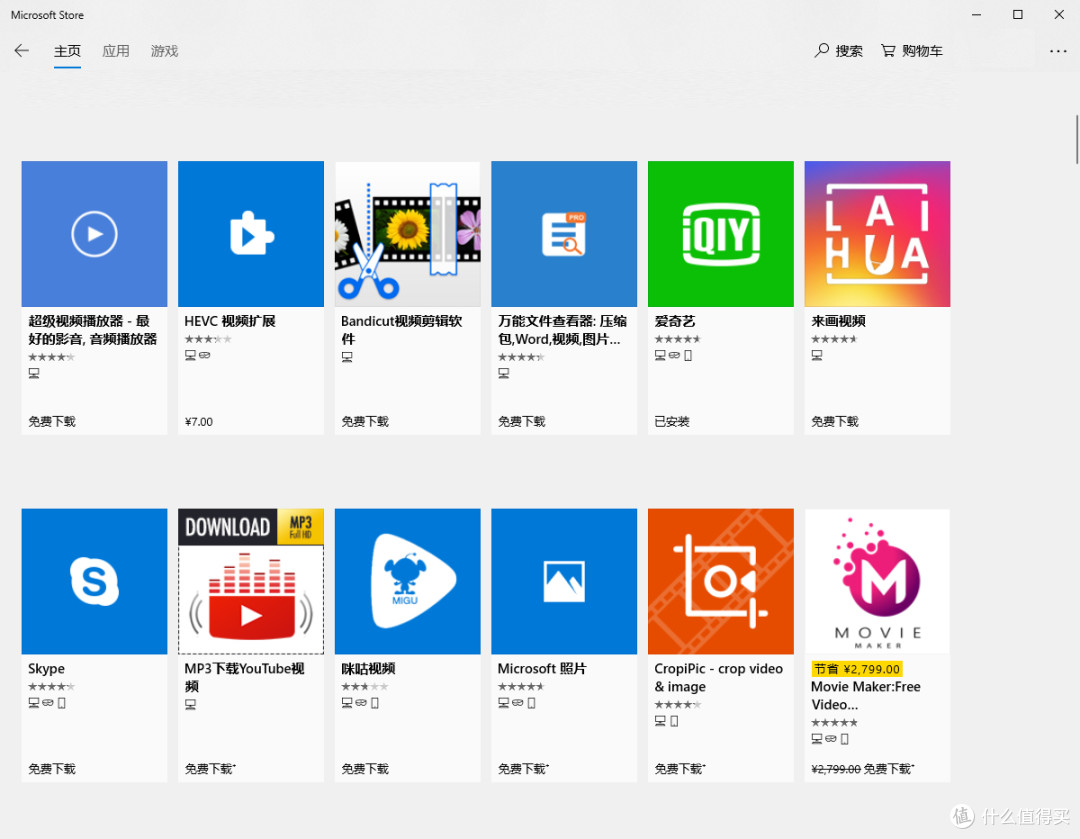1080x839 pixels.
Task: Click the 爱奇艺 title text
Action: (675, 321)
